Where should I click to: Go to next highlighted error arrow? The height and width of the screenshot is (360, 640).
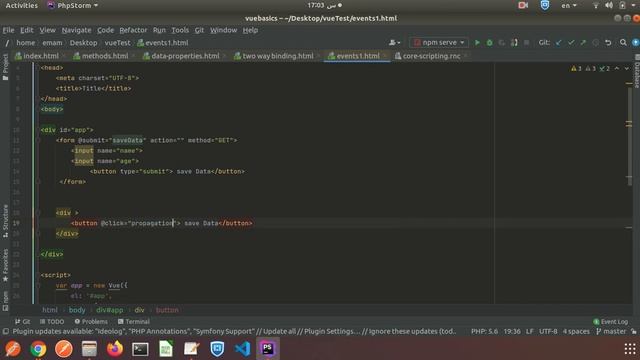pos(627,69)
